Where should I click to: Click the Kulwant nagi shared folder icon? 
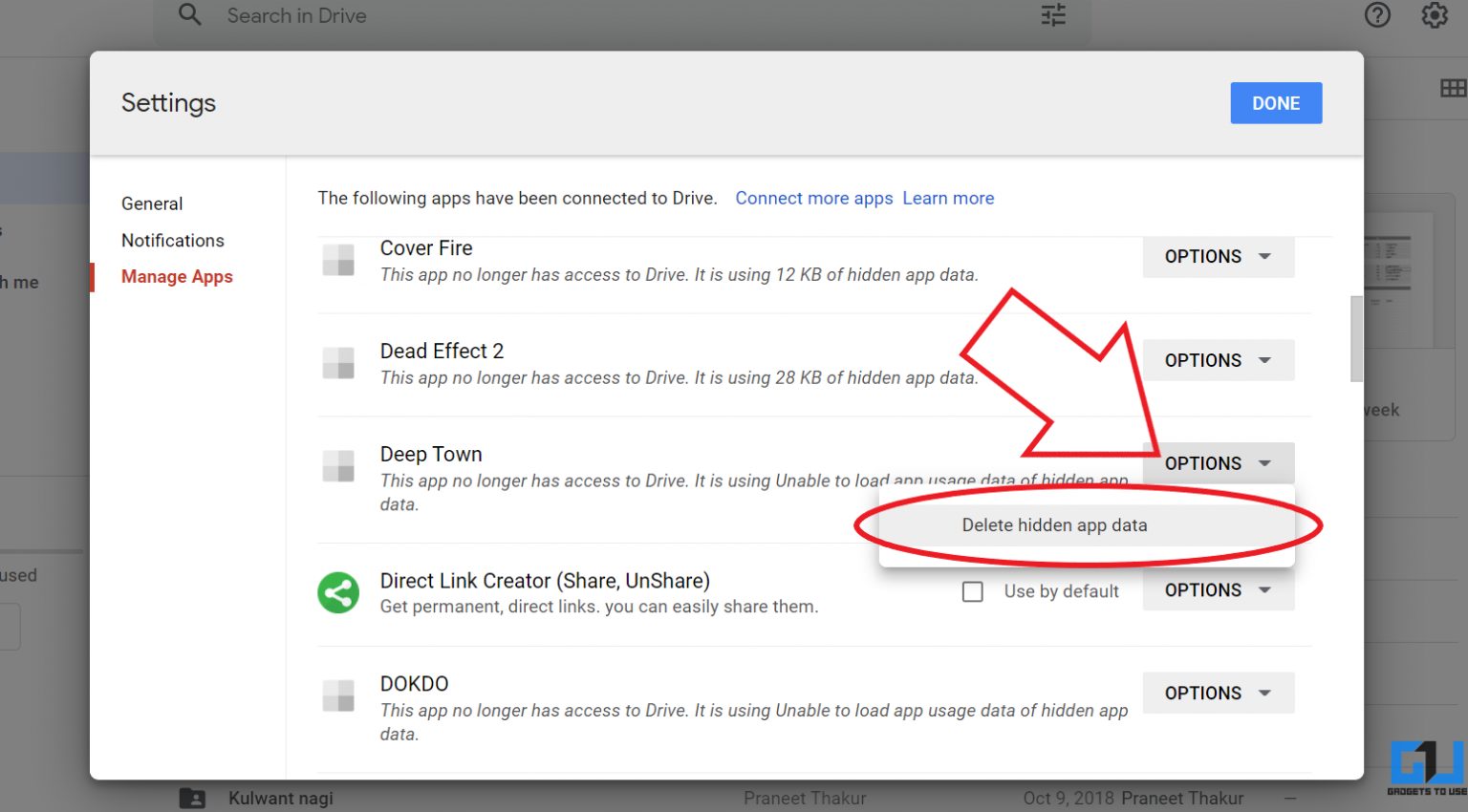(192, 798)
